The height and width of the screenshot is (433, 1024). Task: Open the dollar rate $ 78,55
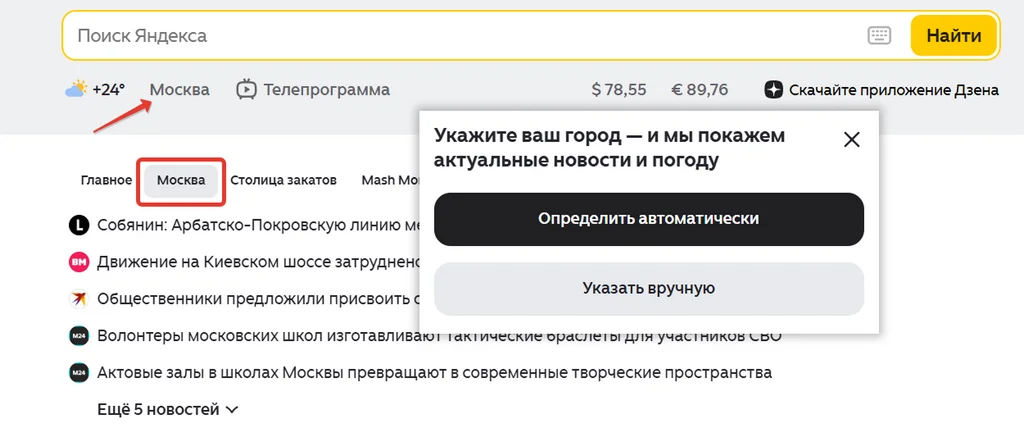tap(618, 89)
